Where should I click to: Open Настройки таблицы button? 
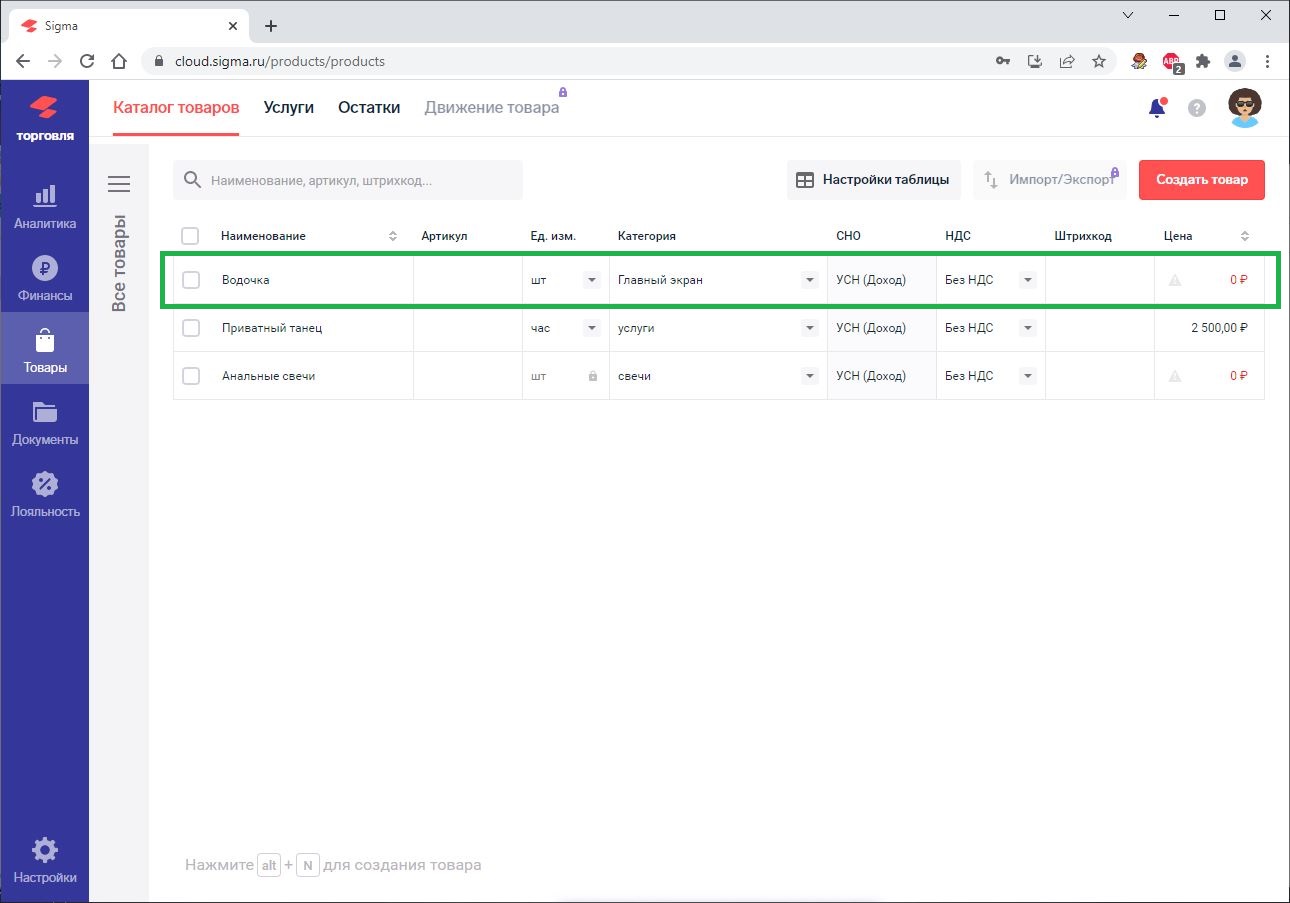tap(873, 180)
